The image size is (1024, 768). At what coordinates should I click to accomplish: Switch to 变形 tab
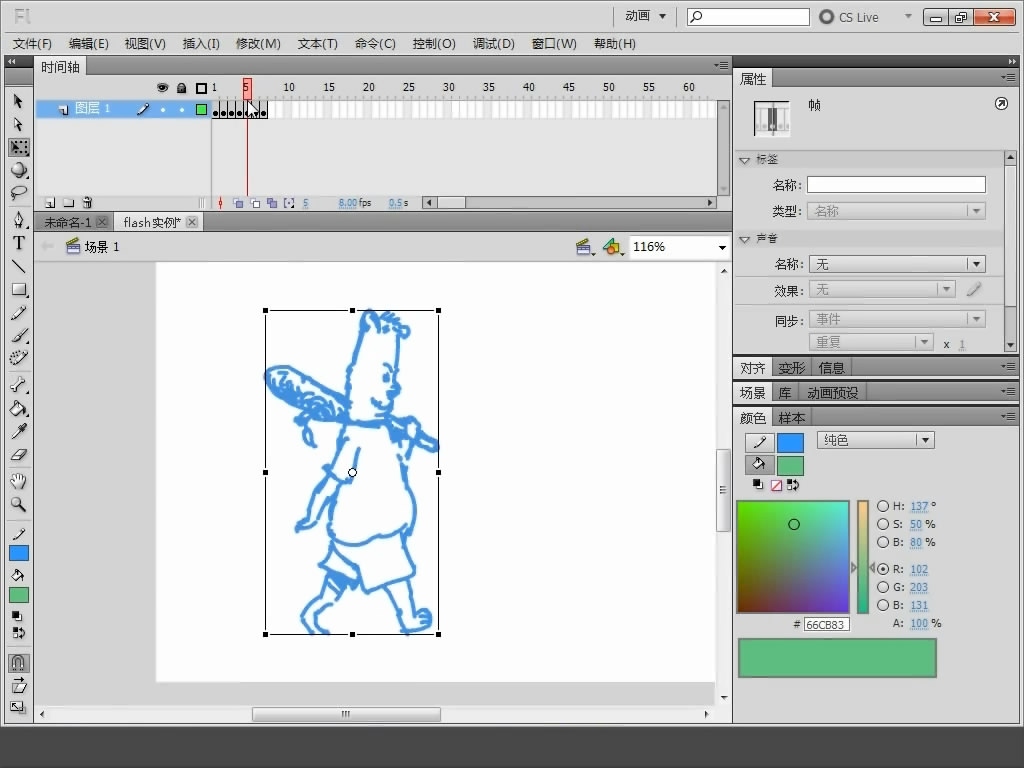tap(792, 368)
